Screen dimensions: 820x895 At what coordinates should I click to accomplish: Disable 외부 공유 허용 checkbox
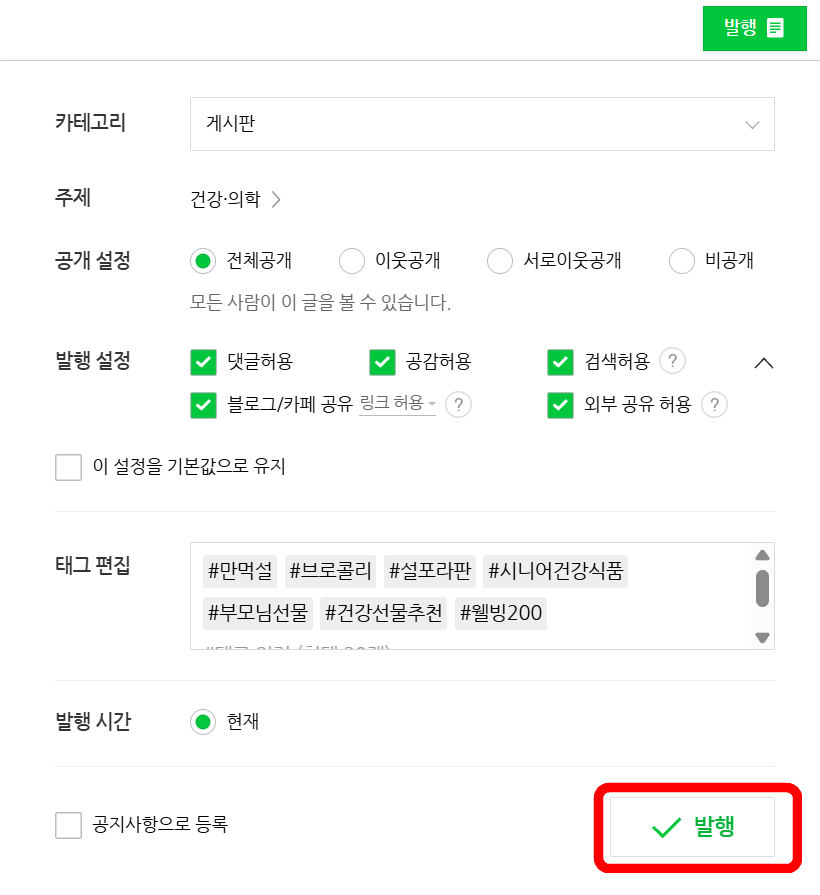click(x=560, y=404)
